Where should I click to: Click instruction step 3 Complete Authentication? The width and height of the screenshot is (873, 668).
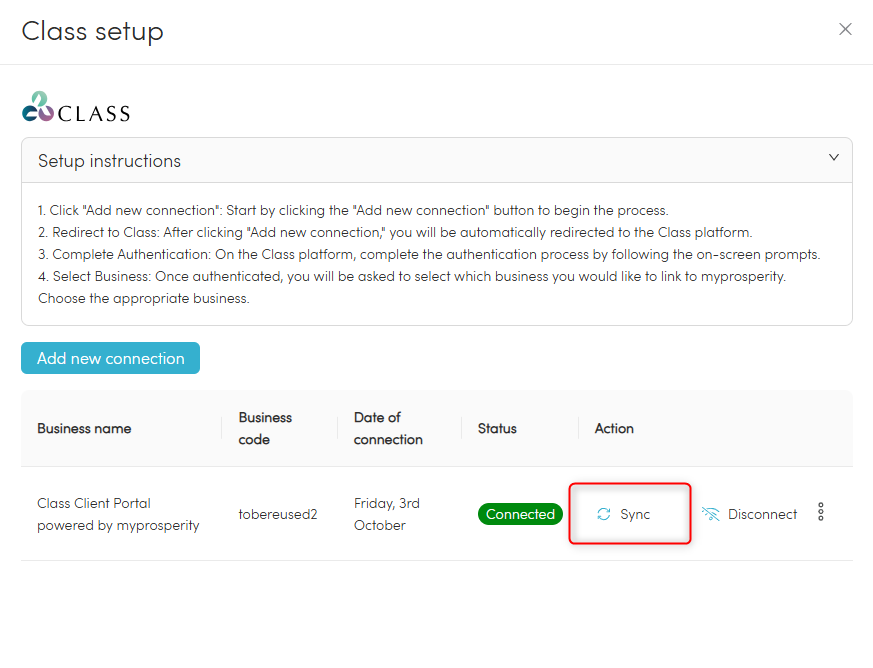tap(429, 254)
